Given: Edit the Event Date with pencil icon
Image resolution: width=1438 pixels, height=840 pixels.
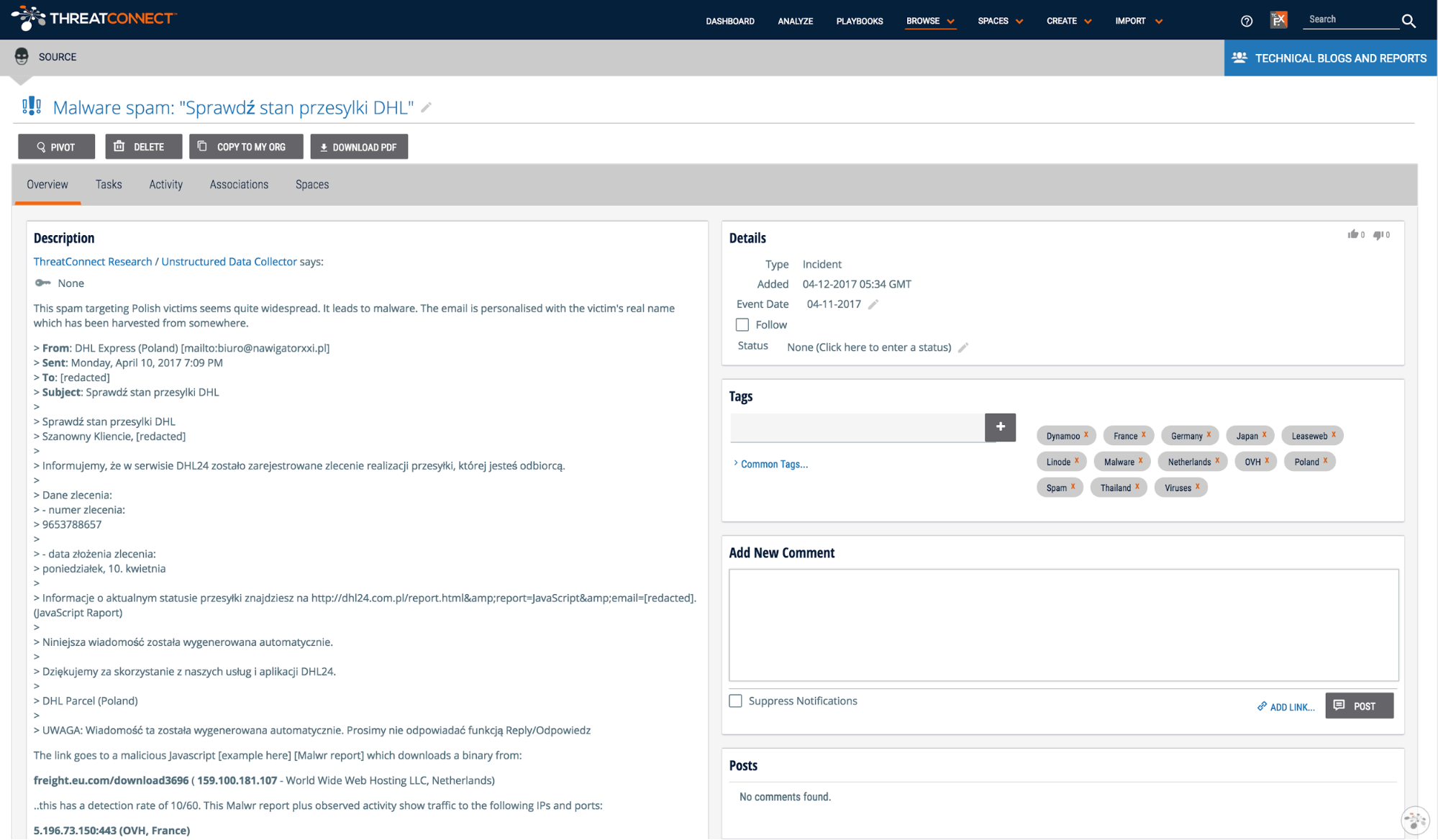Looking at the screenshot, I should (x=873, y=304).
